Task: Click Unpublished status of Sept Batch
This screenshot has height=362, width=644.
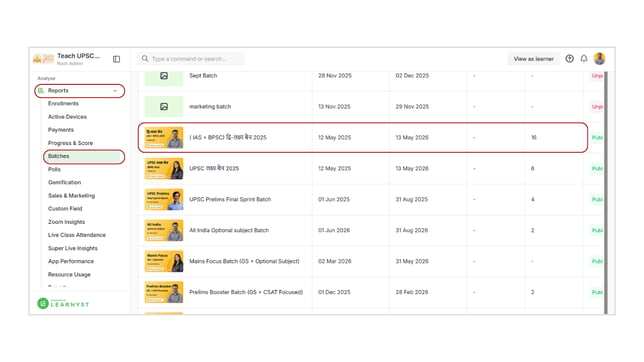Action: pos(597,76)
